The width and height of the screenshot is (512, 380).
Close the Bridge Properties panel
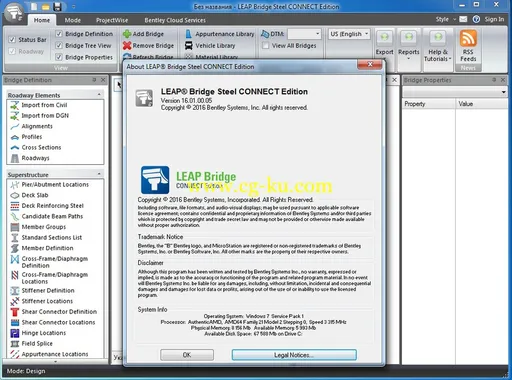point(503,80)
